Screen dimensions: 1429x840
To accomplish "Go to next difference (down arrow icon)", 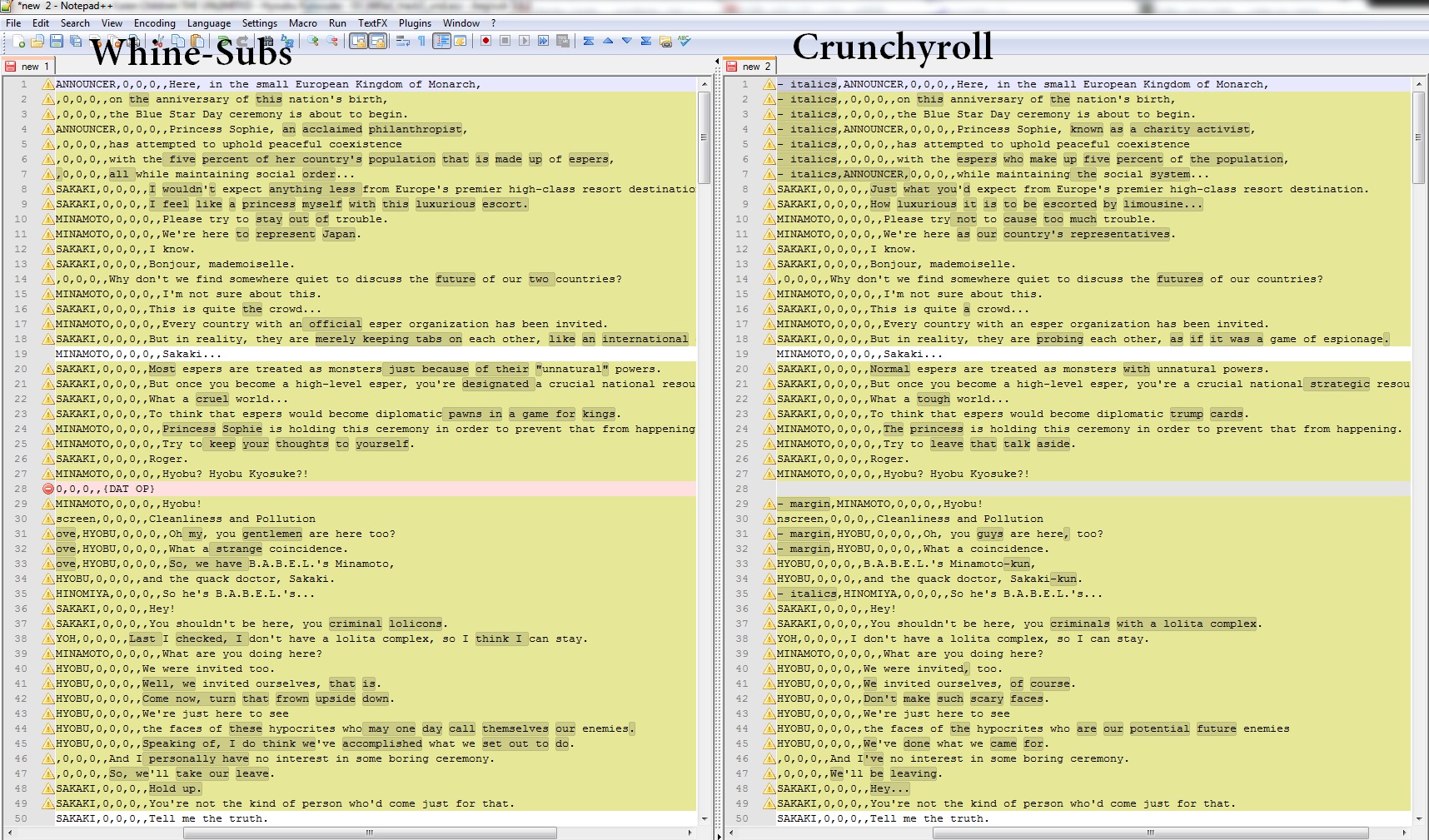I will [x=626, y=41].
